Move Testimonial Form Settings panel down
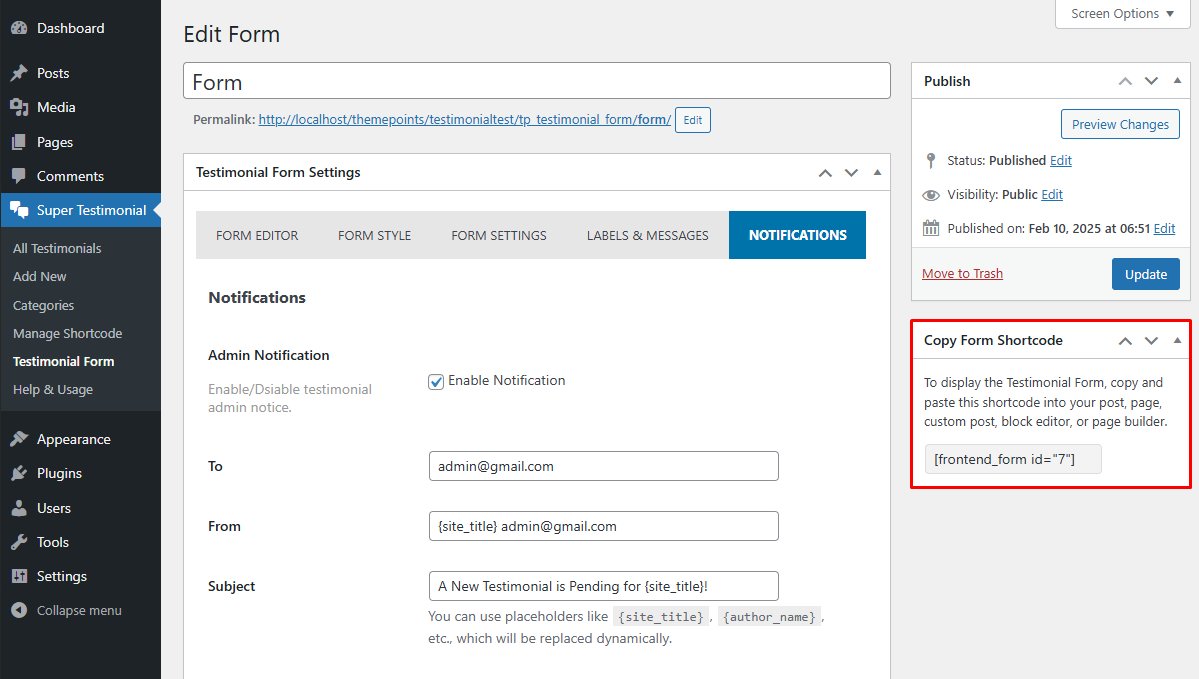 [x=851, y=173]
